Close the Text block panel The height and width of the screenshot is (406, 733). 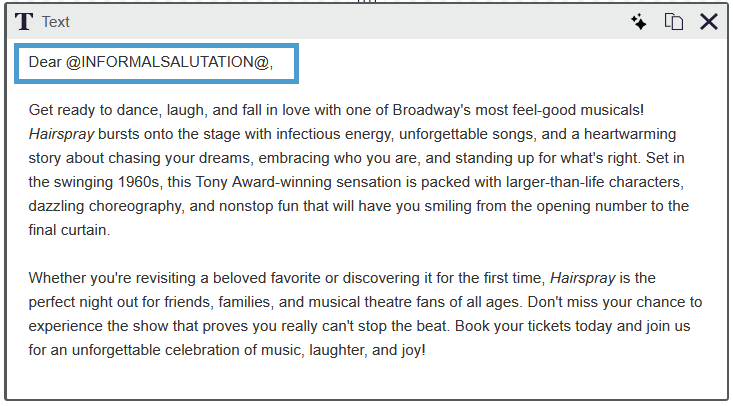(x=709, y=22)
